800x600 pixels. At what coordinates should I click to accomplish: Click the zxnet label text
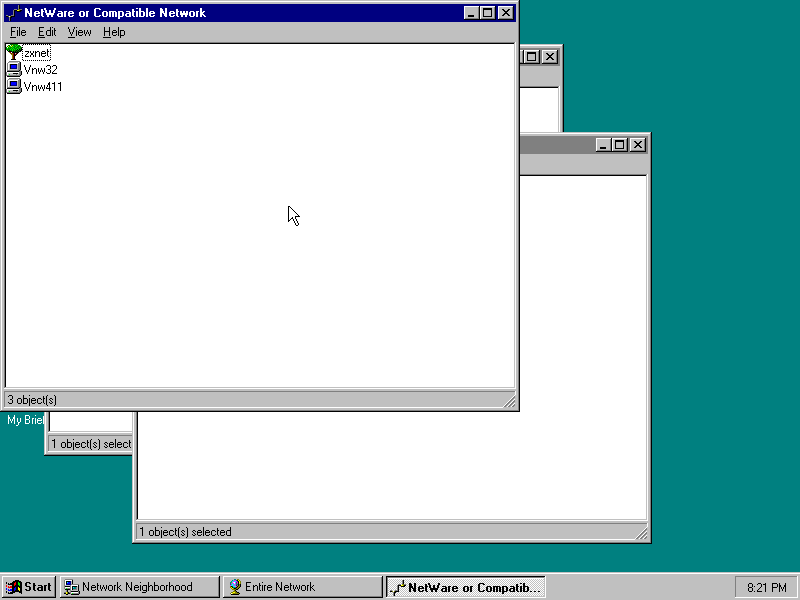point(37,53)
